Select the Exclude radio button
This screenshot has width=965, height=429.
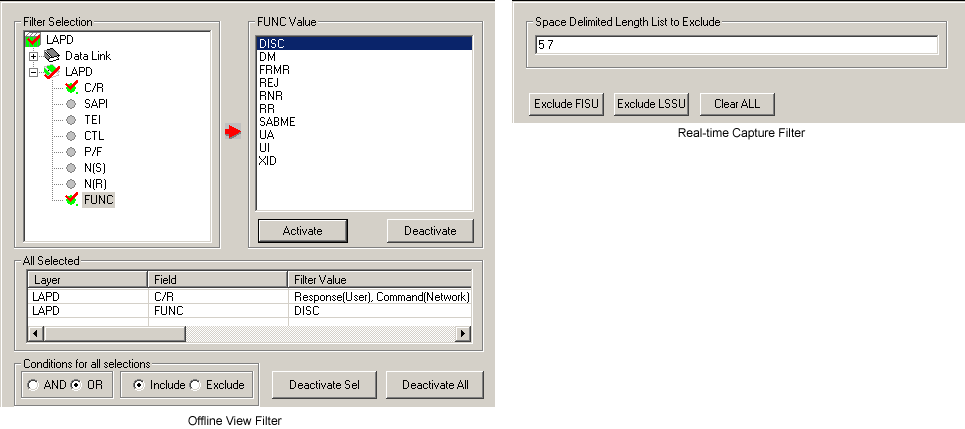click(195, 385)
